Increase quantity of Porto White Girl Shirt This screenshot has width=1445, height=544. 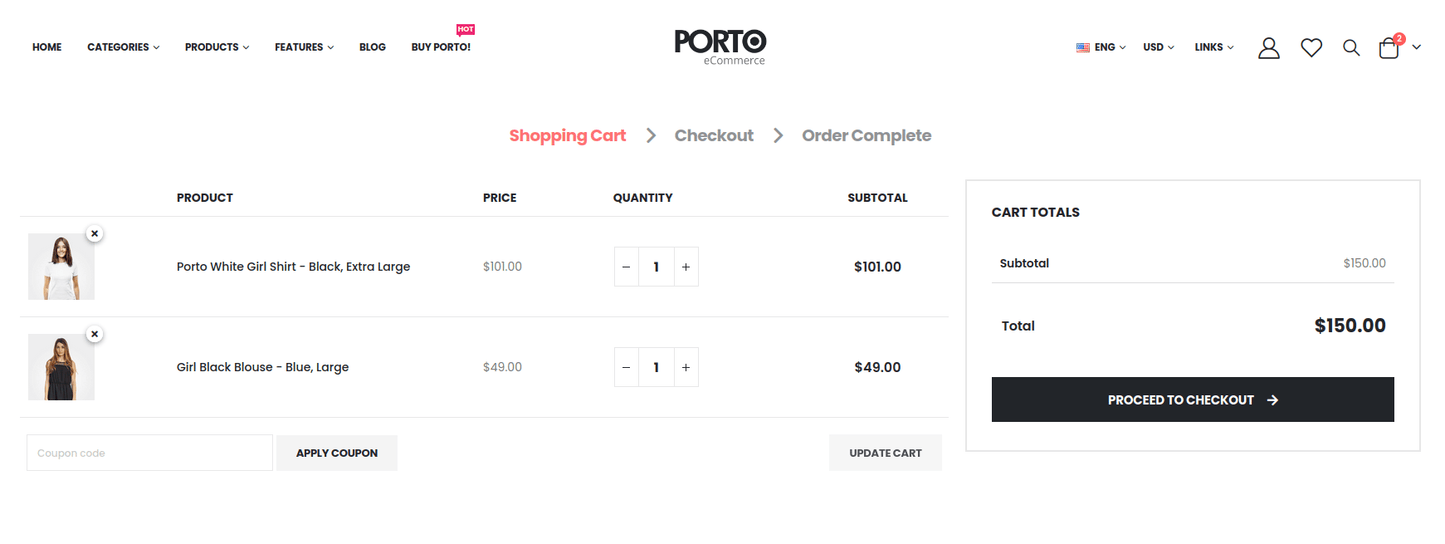(686, 267)
